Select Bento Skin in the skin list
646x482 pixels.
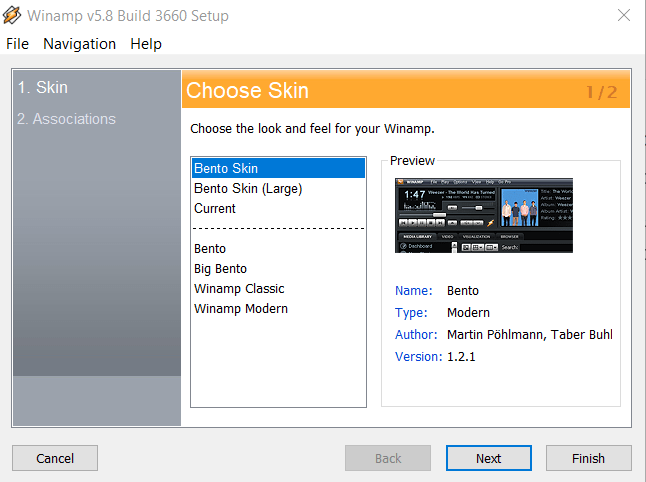click(279, 168)
